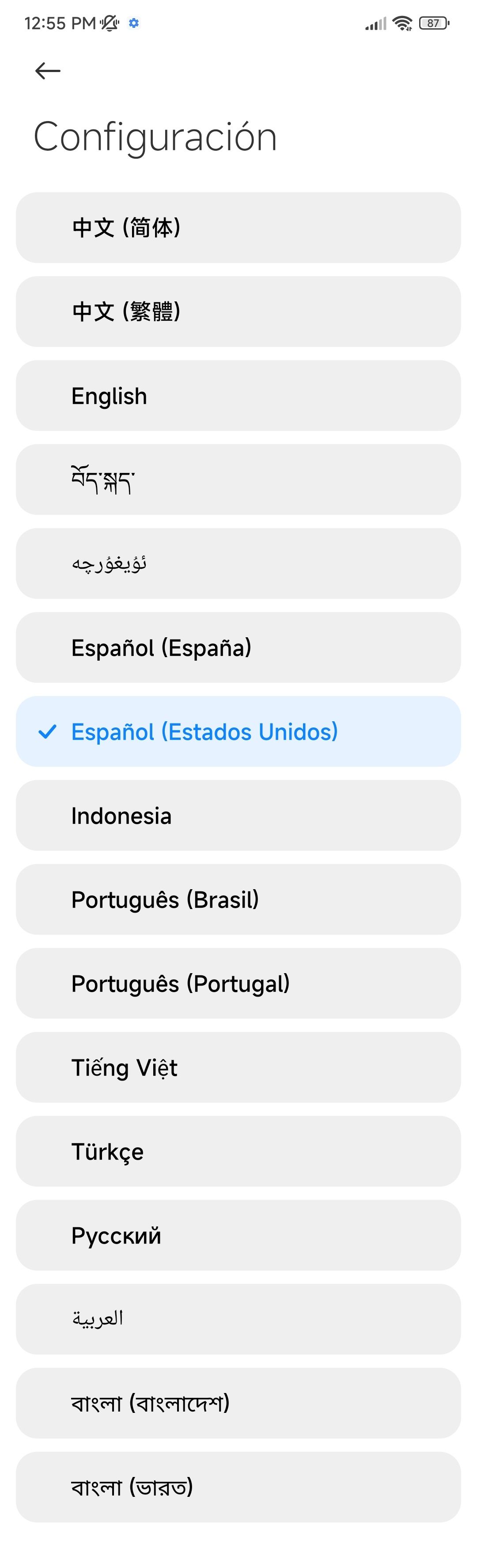Select Português (Brasil)

[x=238, y=900]
